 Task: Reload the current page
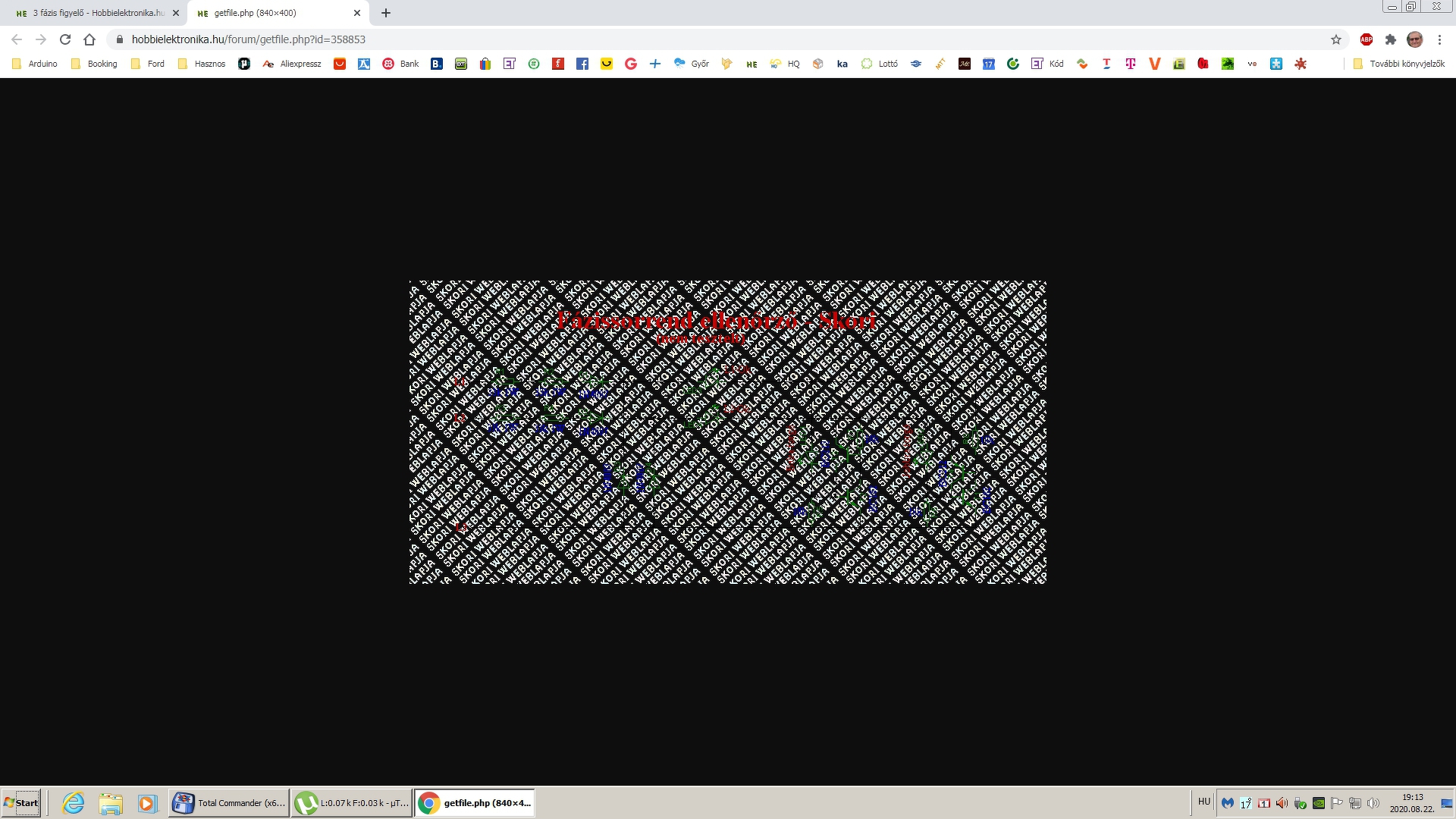(x=65, y=39)
